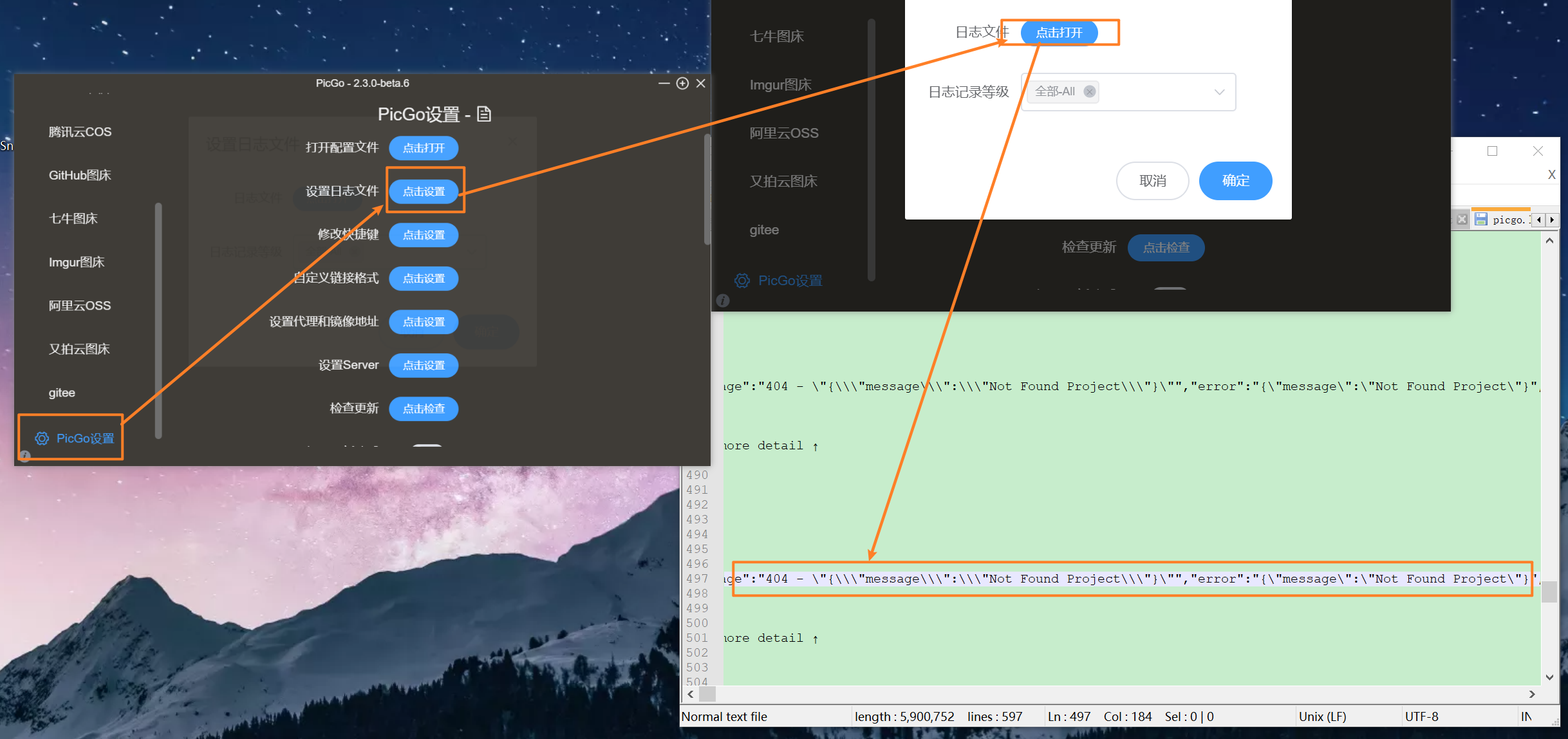This screenshot has width=1568, height=739.
Task: Click the chevron arrow of log level dropdown
Action: click(x=1218, y=91)
